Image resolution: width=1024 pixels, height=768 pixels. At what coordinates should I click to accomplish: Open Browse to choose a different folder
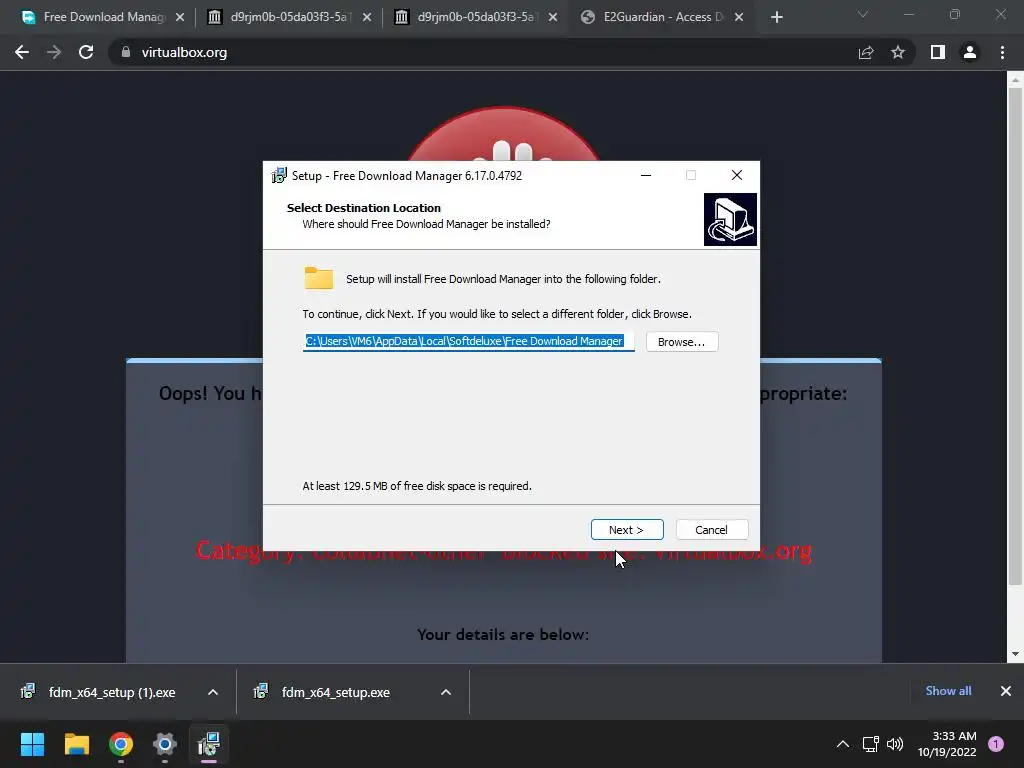[x=682, y=342]
